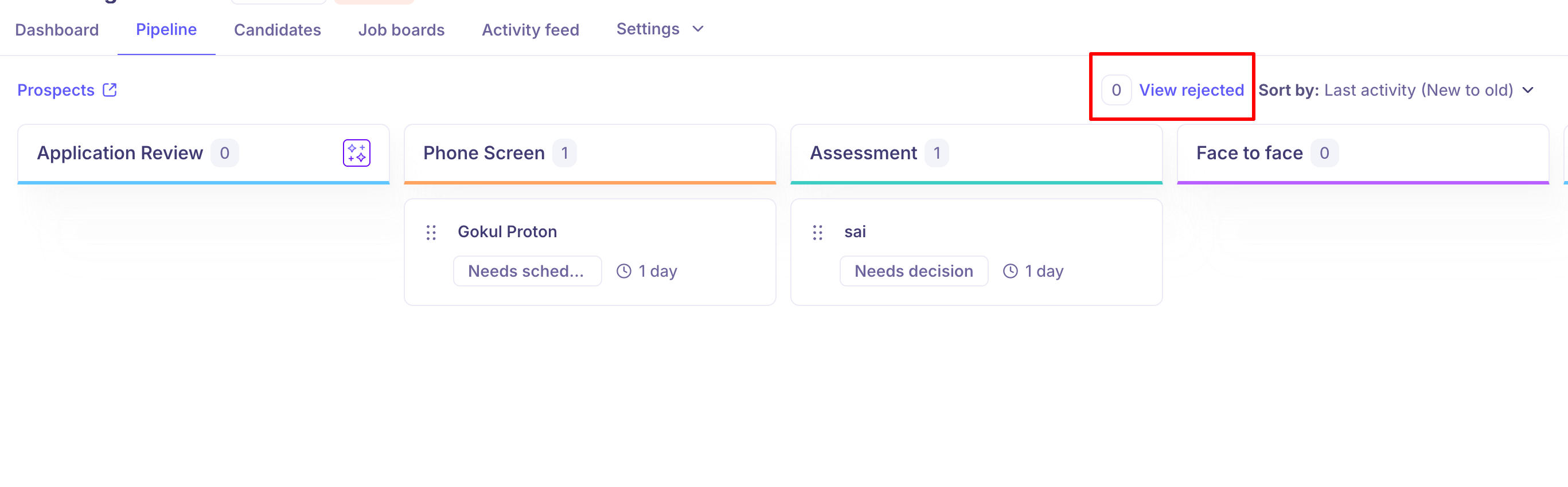Screen dimensions: 1568x487
Task: Open the Prospects link
Action: click(56, 90)
